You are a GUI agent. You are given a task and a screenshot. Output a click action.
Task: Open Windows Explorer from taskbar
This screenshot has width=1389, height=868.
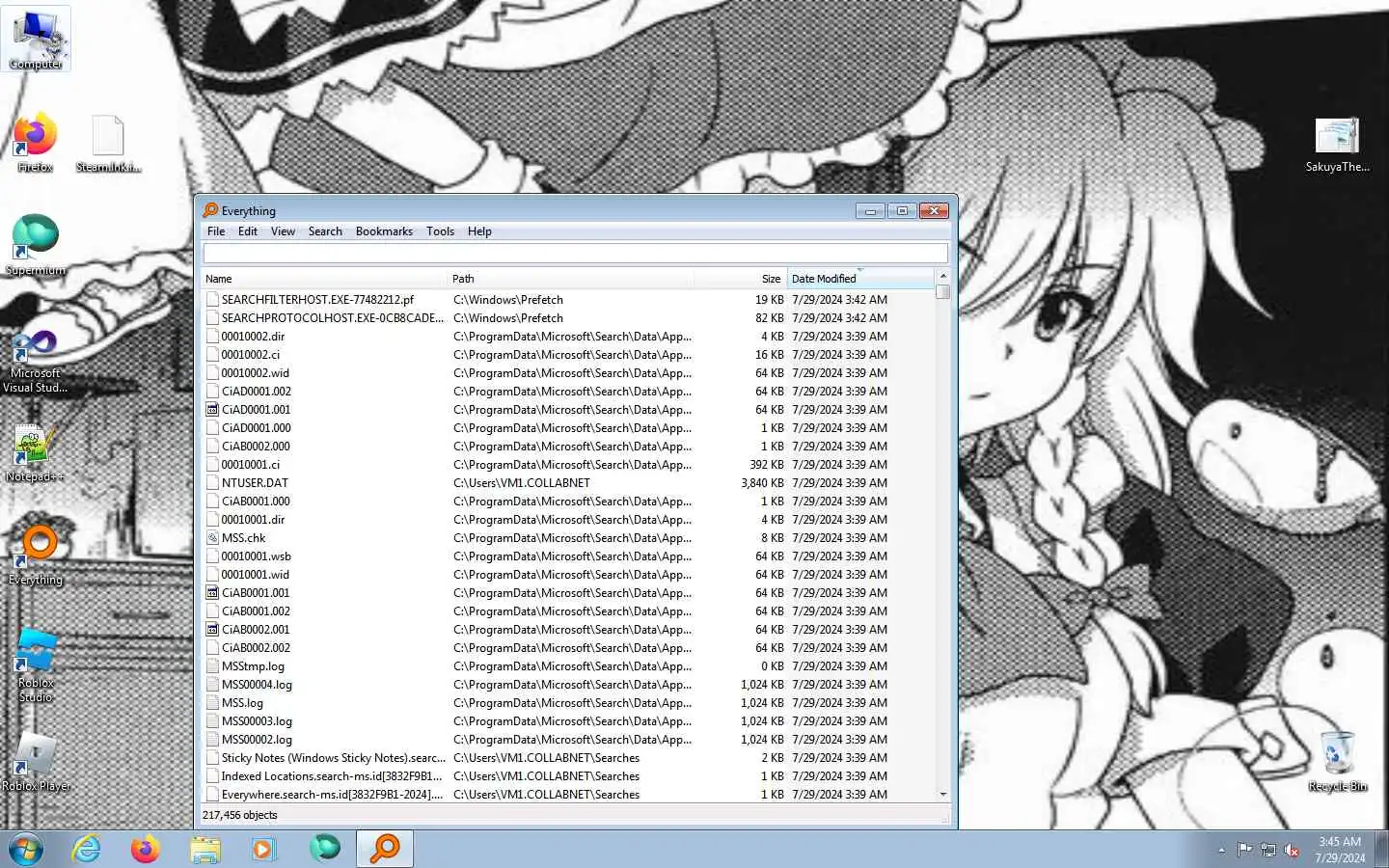point(204,849)
